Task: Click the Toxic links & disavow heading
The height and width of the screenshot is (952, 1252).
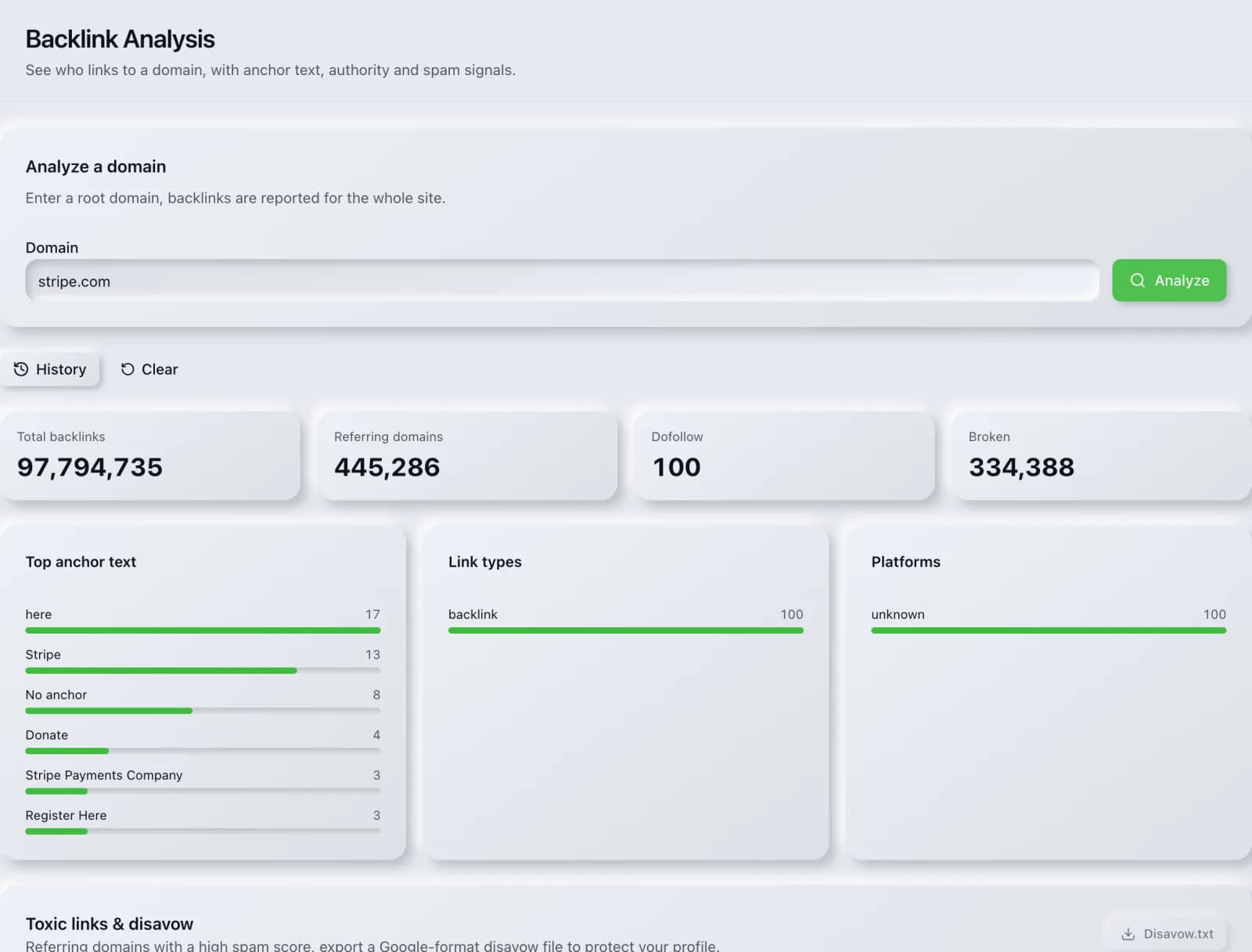Action: coord(110,924)
